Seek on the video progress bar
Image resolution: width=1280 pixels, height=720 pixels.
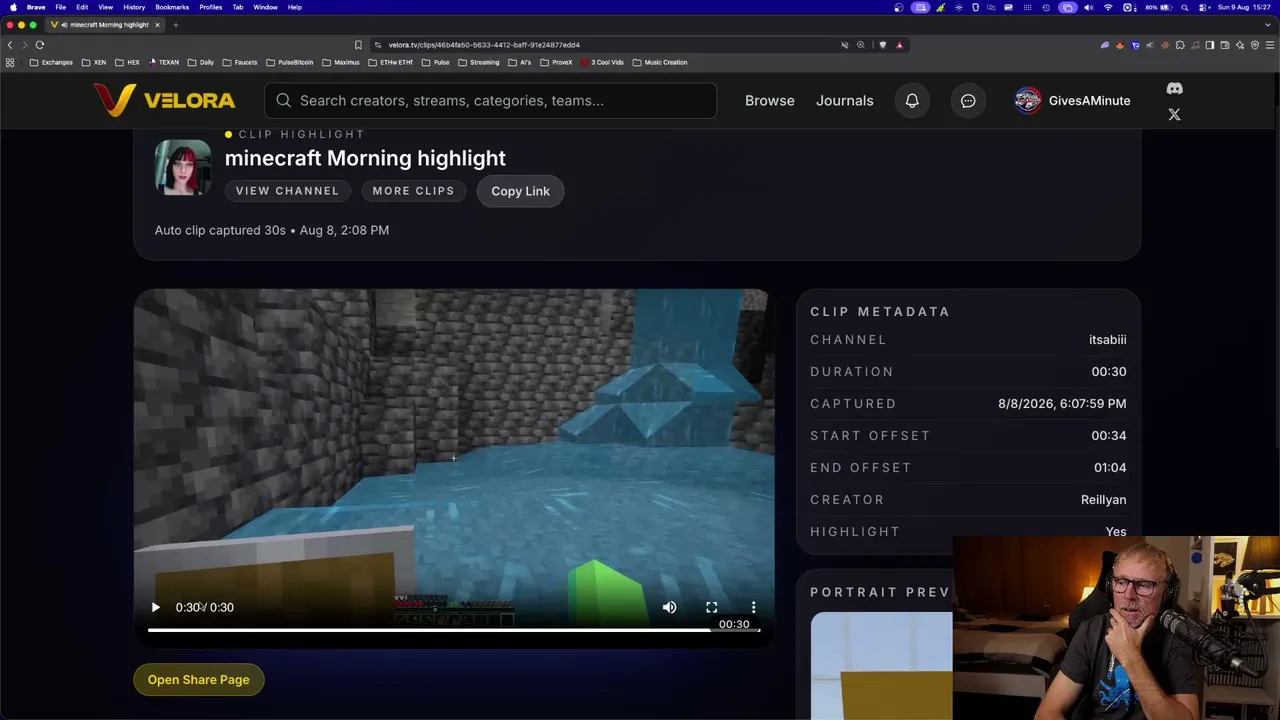point(453,630)
